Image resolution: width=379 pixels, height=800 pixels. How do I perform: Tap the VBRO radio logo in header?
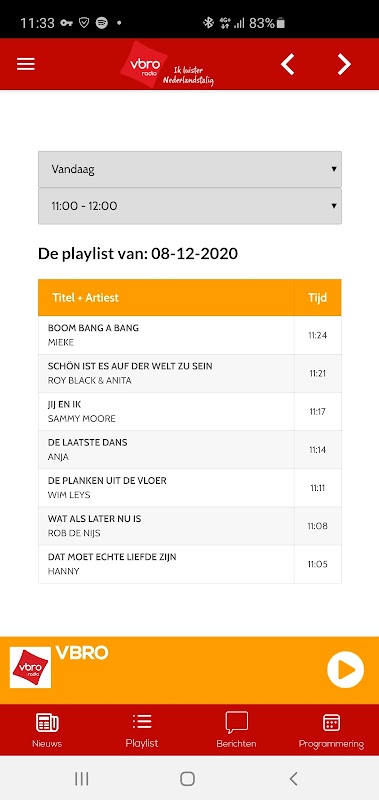coord(144,65)
